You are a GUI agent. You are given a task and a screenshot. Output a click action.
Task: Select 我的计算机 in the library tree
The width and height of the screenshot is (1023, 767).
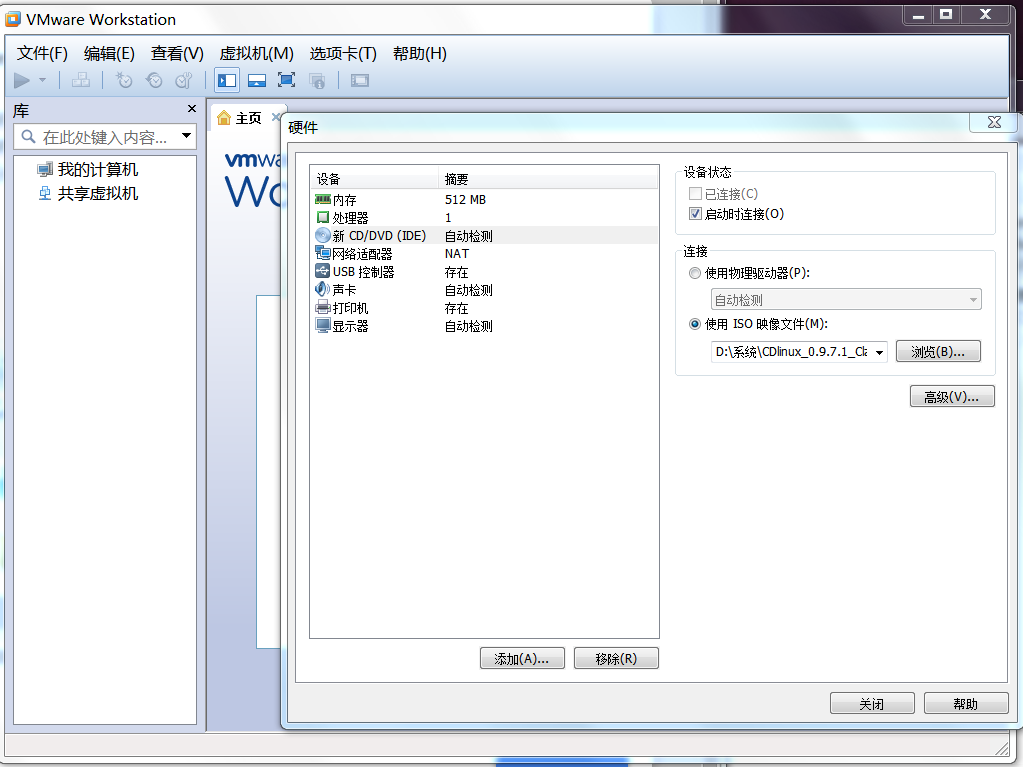tap(87, 170)
